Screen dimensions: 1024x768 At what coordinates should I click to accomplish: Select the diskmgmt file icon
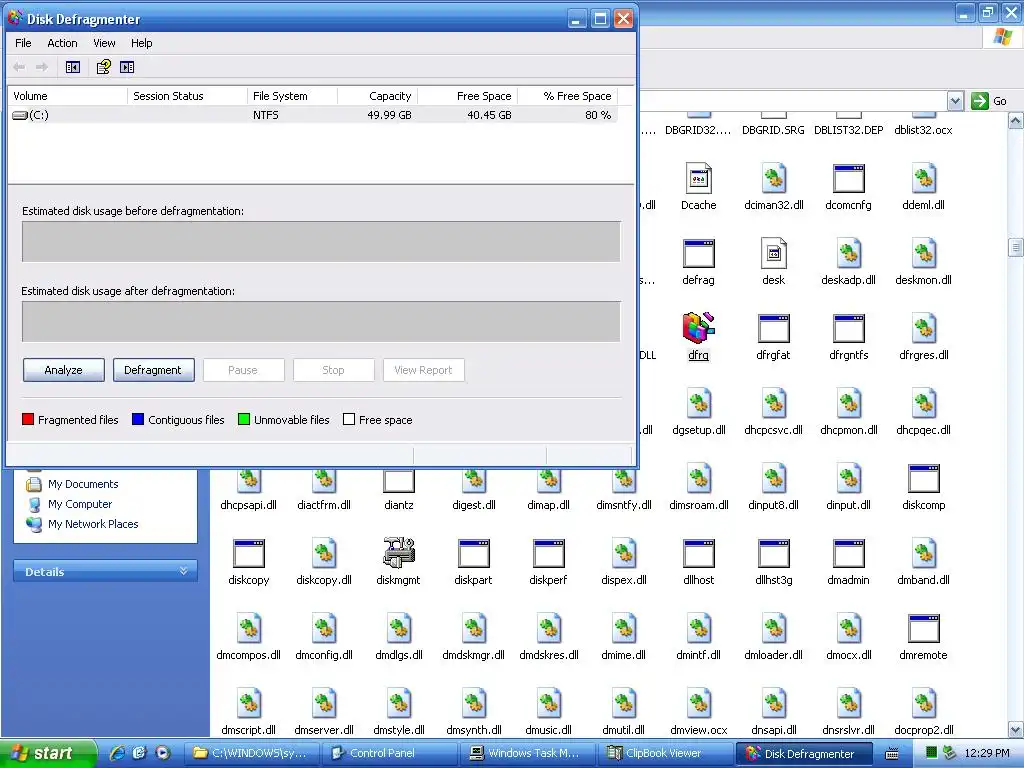tap(398, 552)
